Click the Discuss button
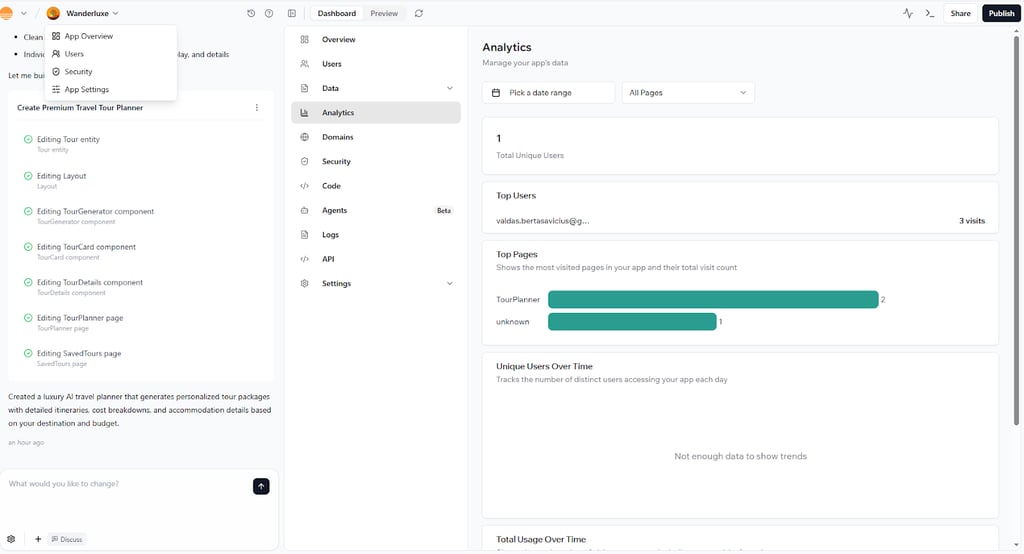1024x554 pixels. click(67, 539)
